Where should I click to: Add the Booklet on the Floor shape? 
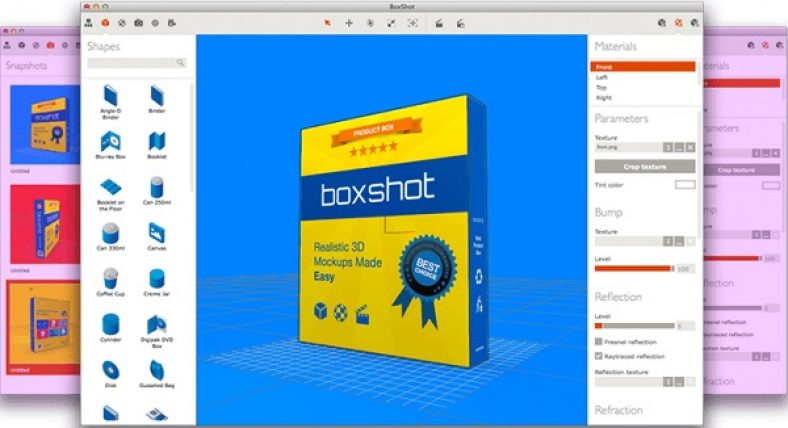click(111, 194)
